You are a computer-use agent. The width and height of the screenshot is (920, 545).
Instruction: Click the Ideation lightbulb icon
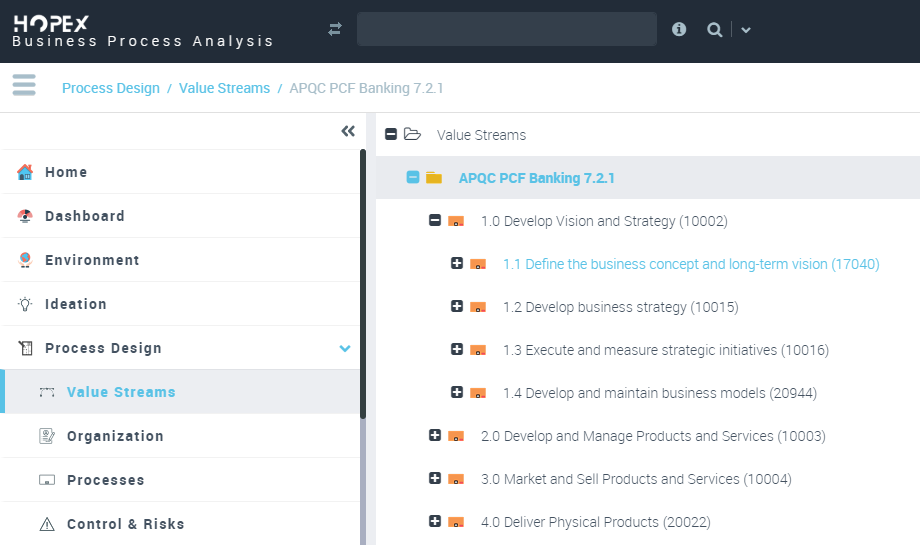tap(25, 304)
